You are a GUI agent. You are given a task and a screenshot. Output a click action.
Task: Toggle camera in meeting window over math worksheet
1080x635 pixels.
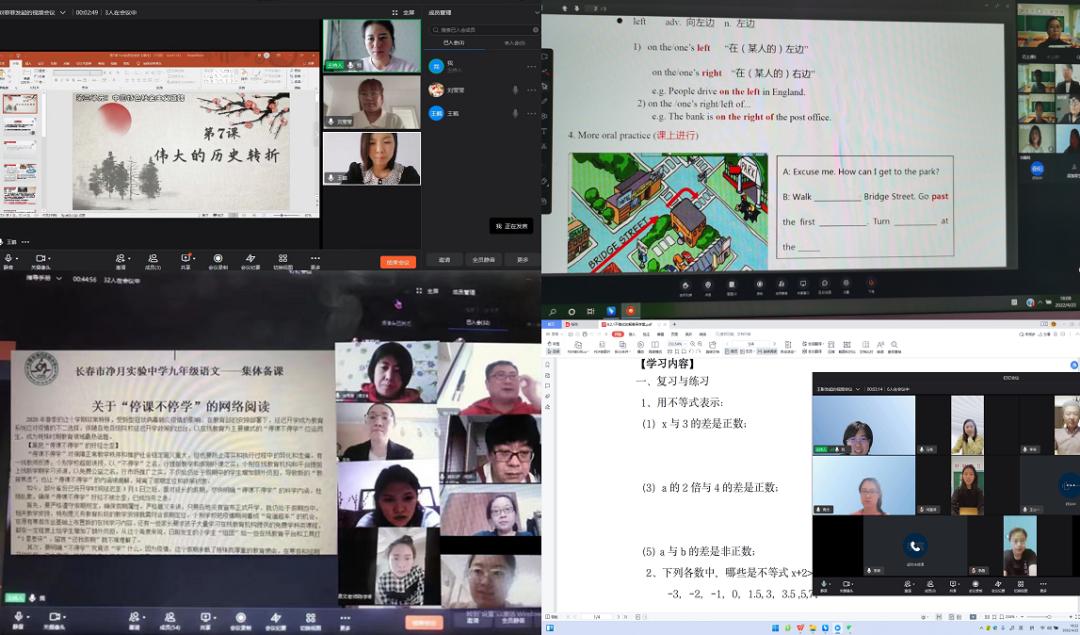(x=846, y=584)
